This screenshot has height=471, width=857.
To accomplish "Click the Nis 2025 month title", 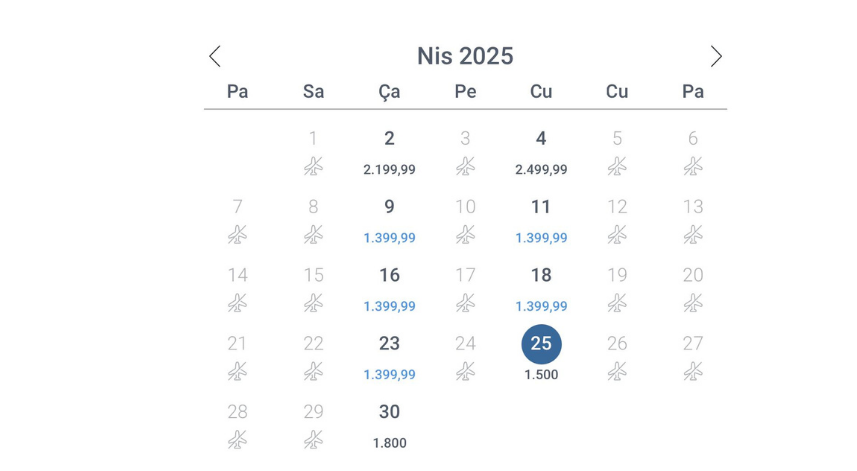I will 465,56.
